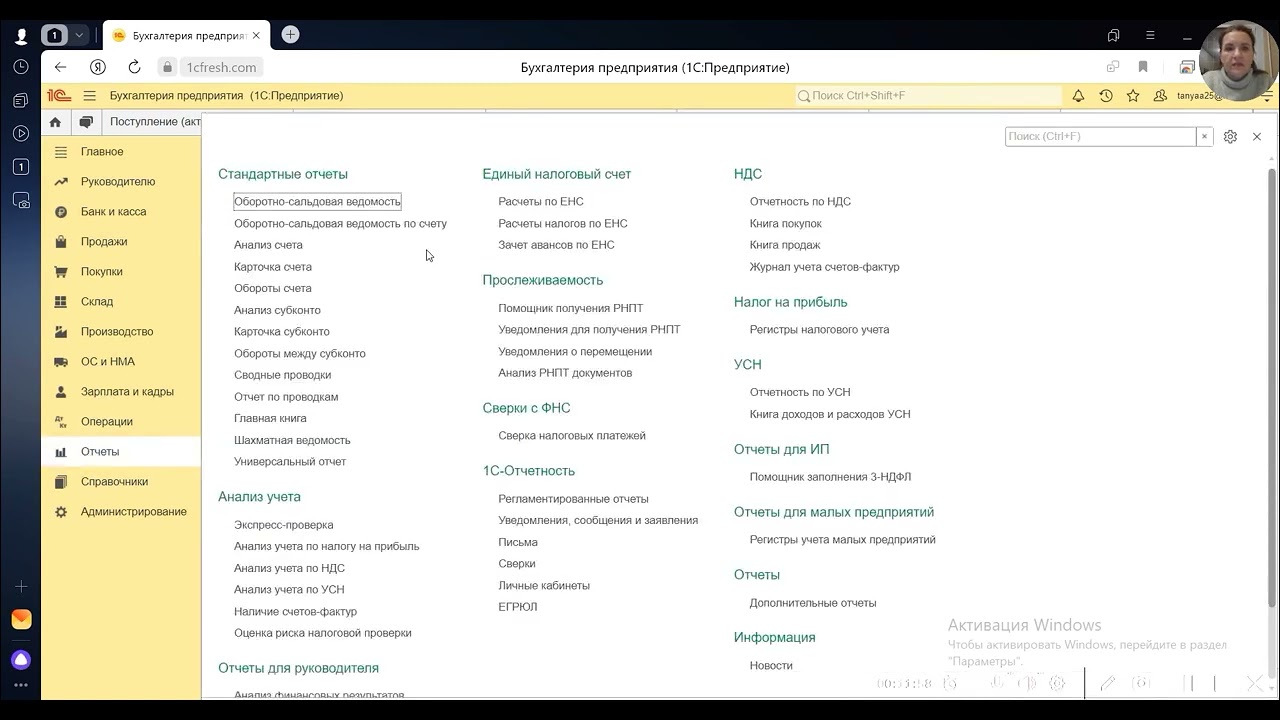Click the site lock icon
This screenshot has width=1280, height=720.
[168, 67]
